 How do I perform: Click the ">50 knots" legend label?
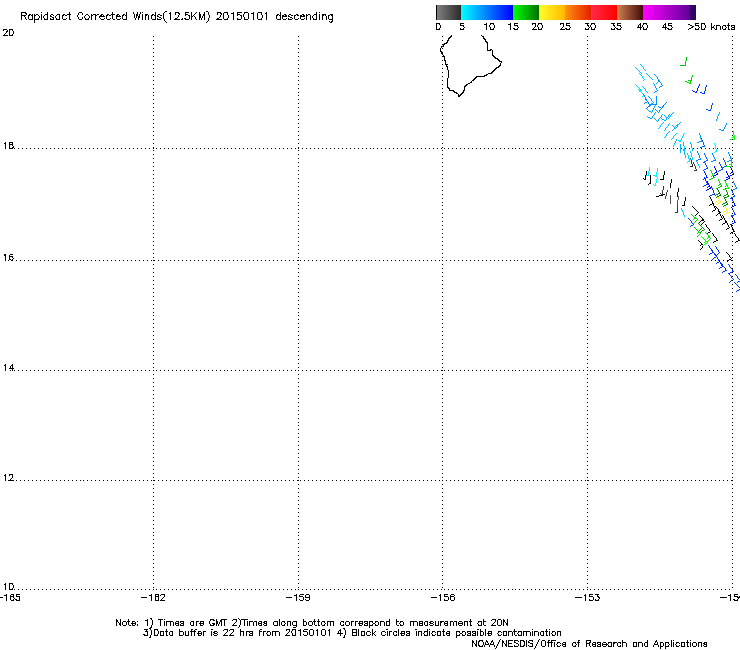711,27
